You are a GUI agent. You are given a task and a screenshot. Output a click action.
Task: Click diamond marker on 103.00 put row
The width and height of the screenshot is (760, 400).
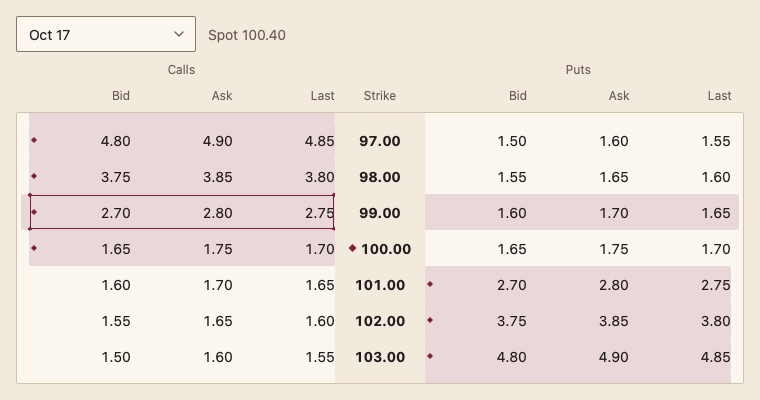[x=430, y=356]
